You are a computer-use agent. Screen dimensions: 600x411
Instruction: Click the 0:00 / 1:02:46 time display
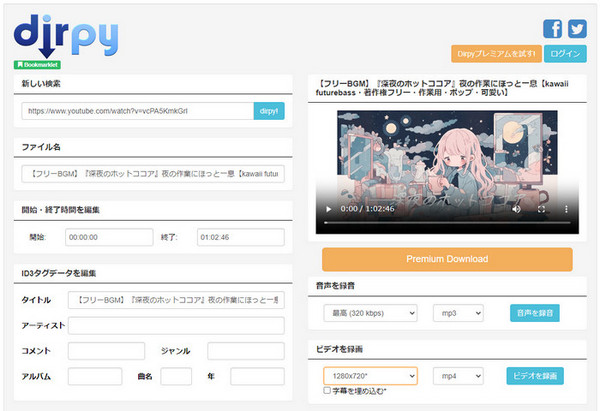367,209
